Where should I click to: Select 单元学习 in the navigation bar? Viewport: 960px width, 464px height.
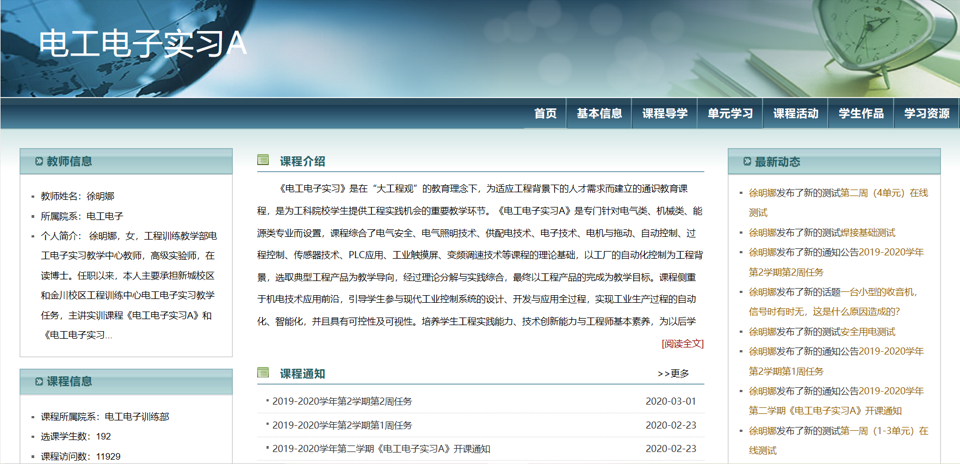click(730, 114)
